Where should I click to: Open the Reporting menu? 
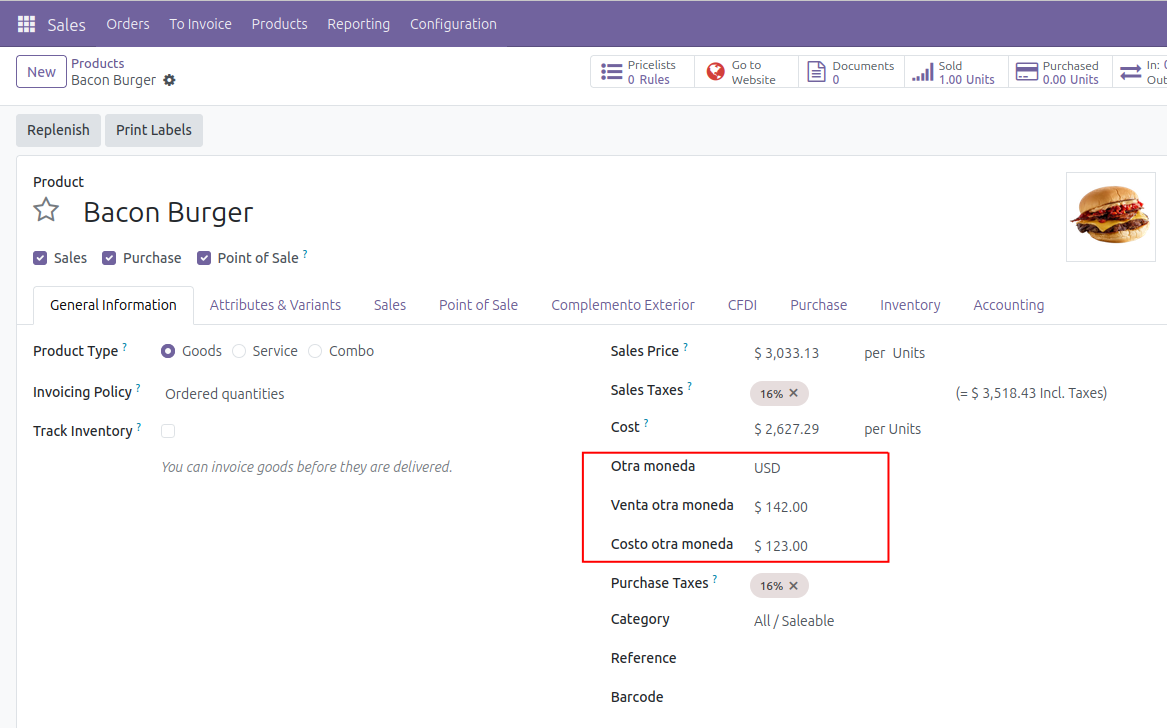pos(358,24)
